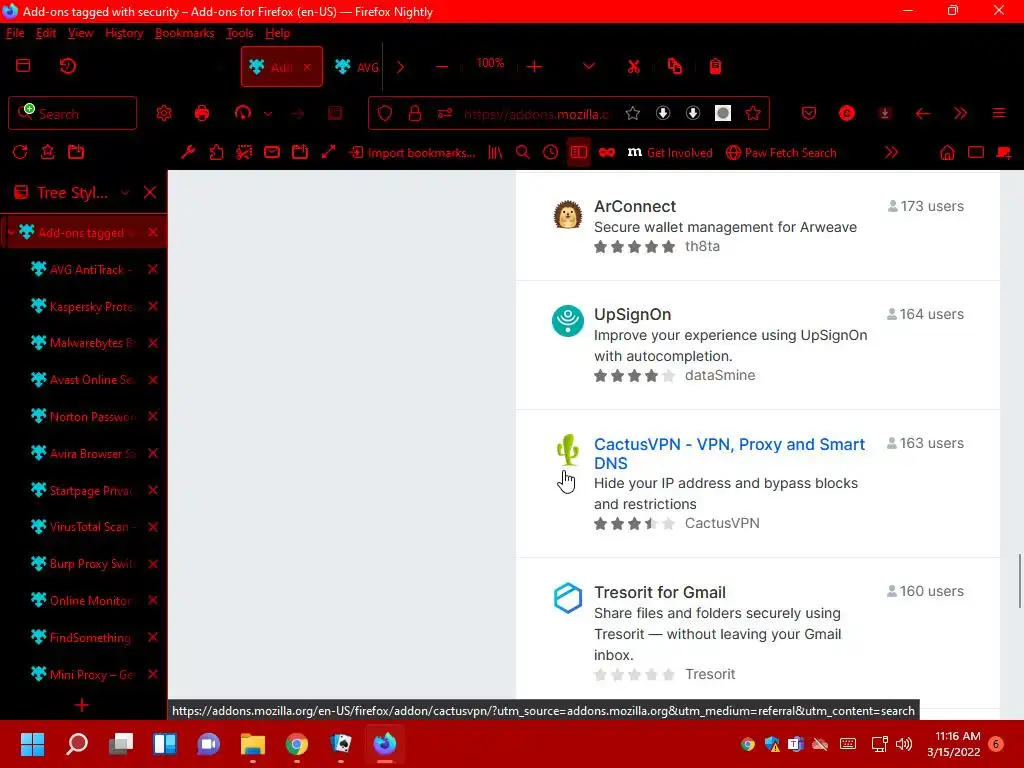Open the View menu
This screenshot has height=768, width=1024.
(80, 33)
